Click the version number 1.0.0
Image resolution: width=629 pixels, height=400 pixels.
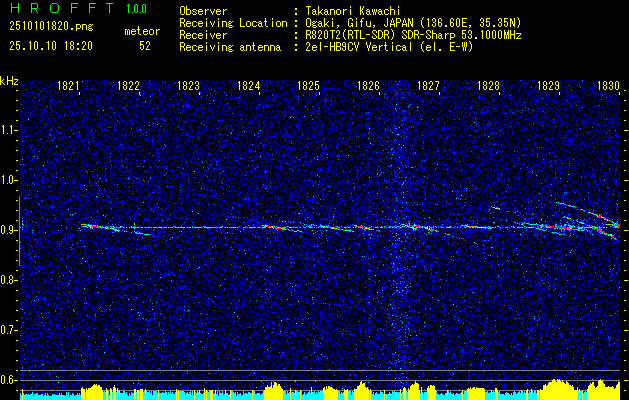(x=136, y=9)
